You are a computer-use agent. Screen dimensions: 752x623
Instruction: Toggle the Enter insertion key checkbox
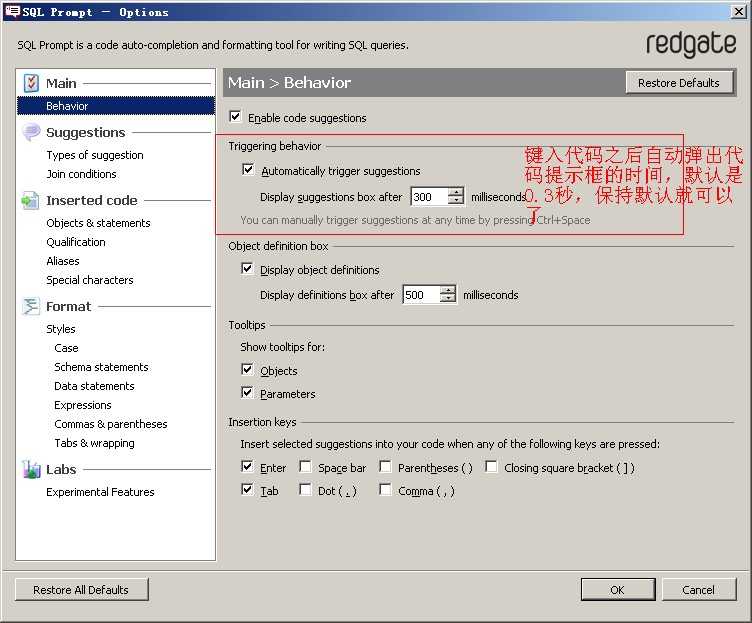coord(247,466)
